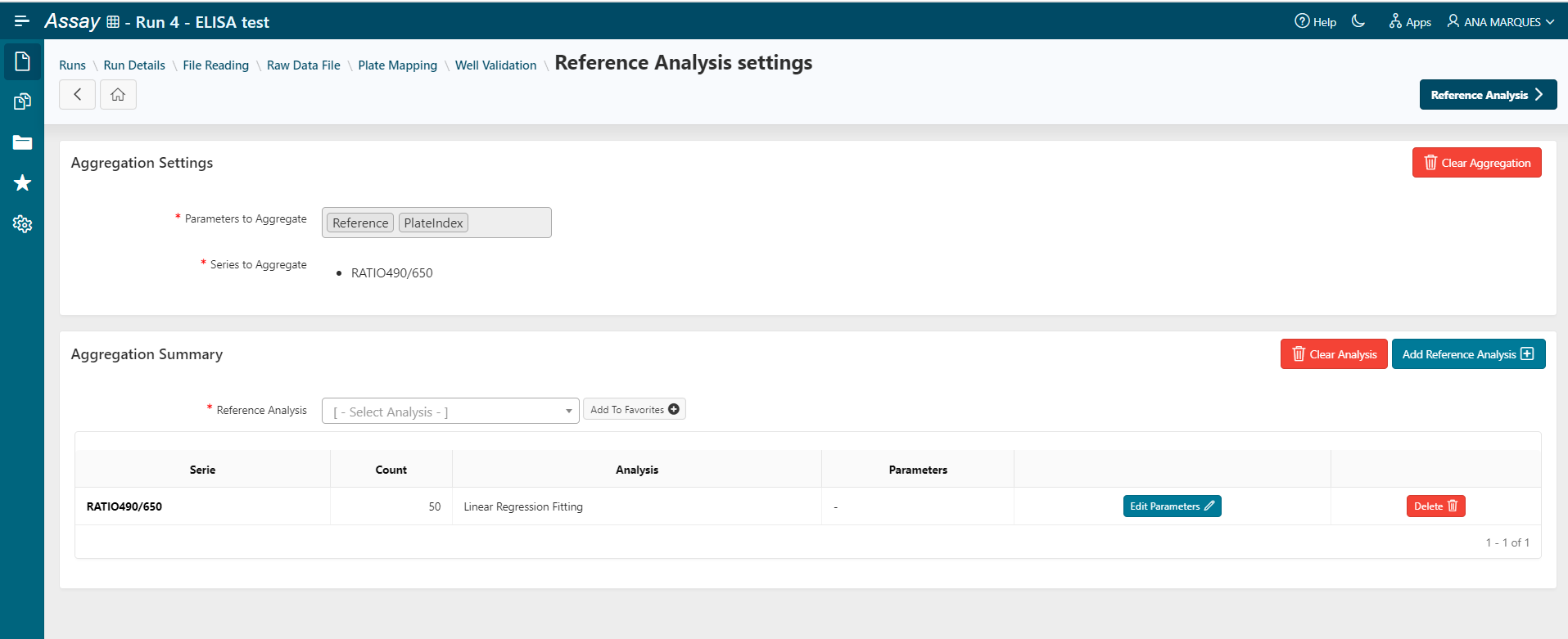This screenshot has width=1568, height=639.
Task: Click Add Reference Analysis button
Action: pyautogui.click(x=1468, y=354)
